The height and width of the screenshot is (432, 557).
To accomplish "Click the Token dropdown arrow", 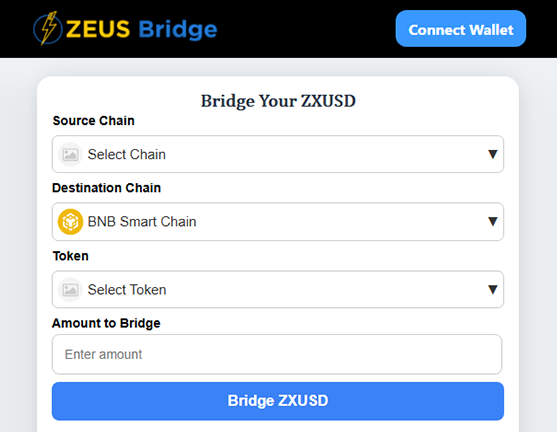I will coord(492,289).
